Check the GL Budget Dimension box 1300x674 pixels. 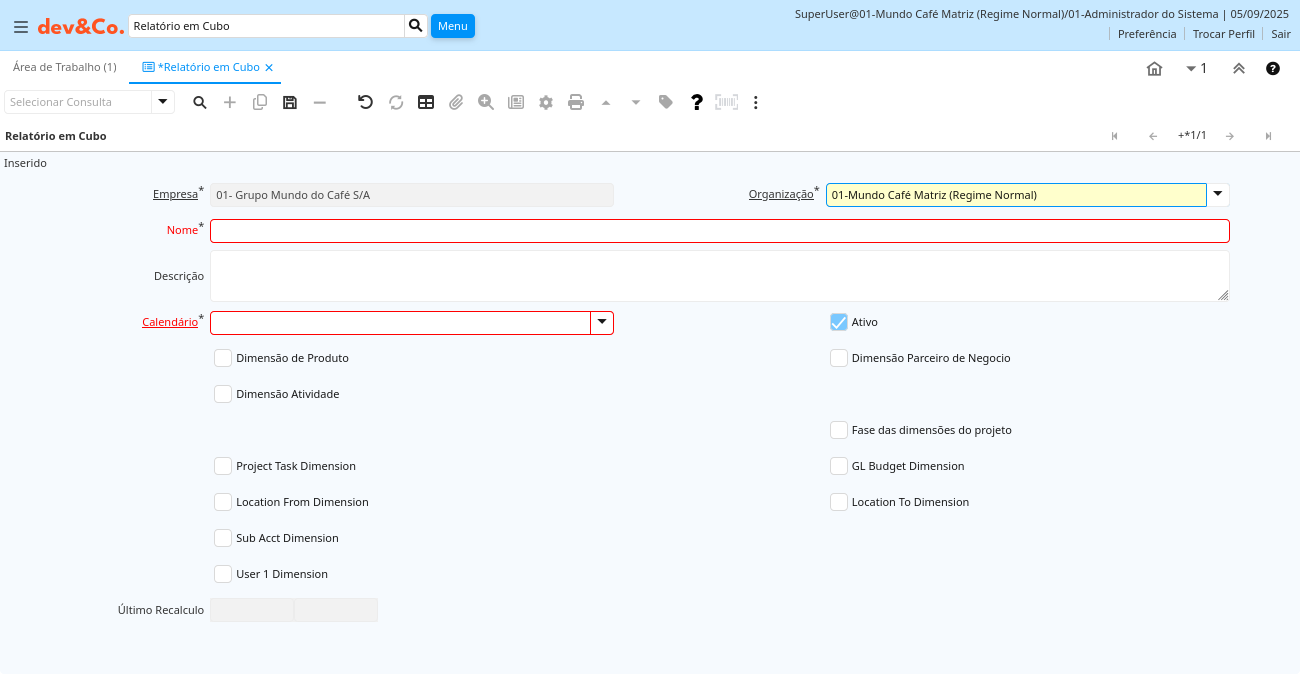point(839,466)
